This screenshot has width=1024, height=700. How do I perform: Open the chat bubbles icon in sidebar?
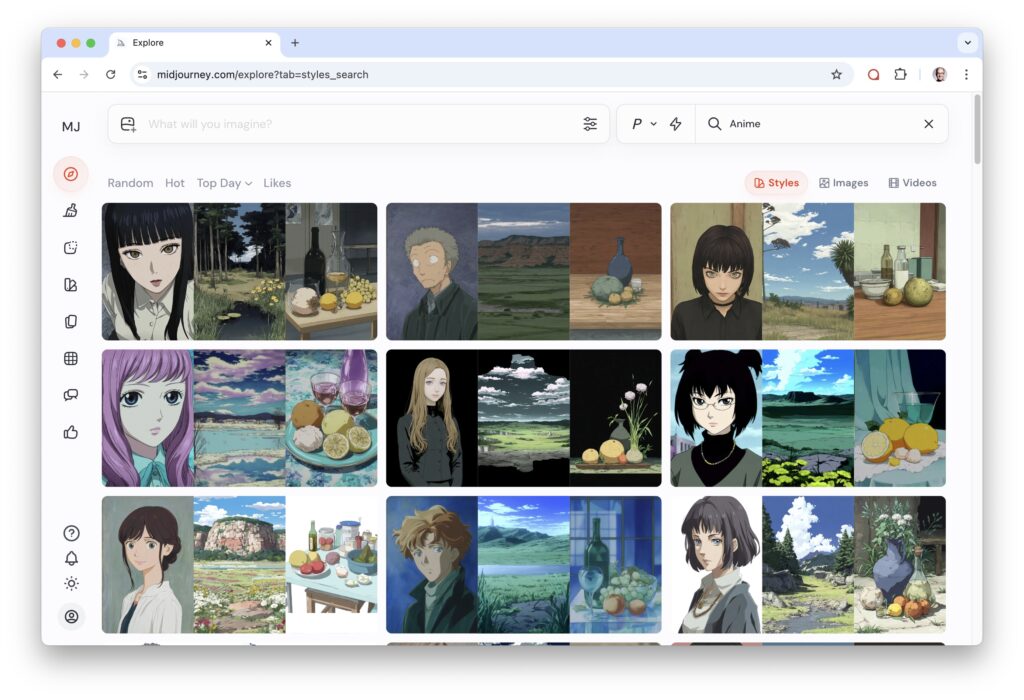tap(70, 395)
